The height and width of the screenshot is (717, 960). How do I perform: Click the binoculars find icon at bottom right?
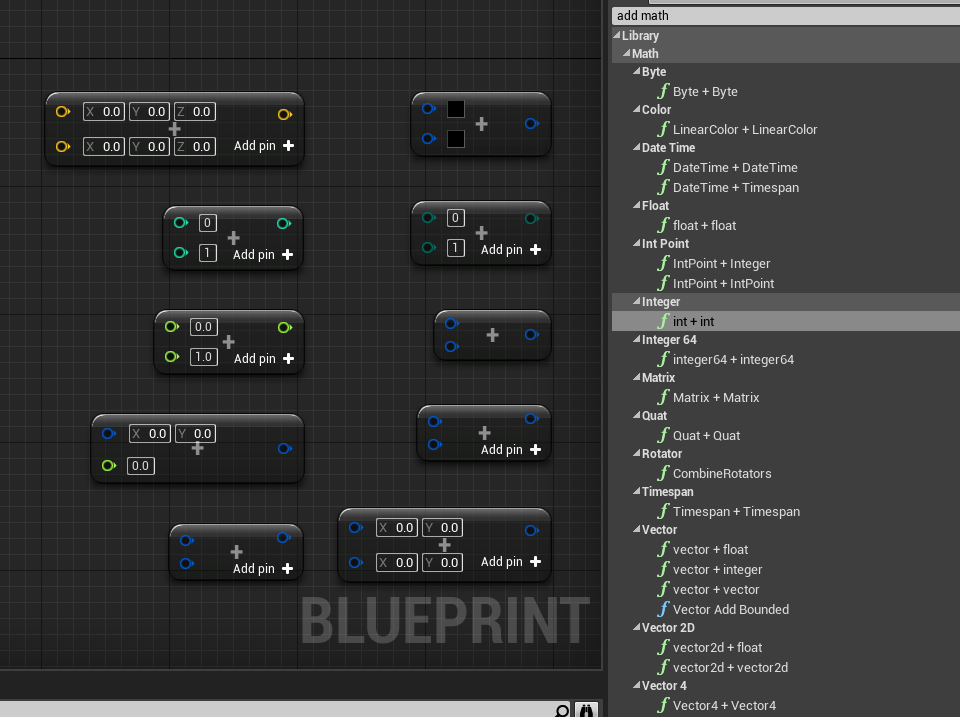586,710
